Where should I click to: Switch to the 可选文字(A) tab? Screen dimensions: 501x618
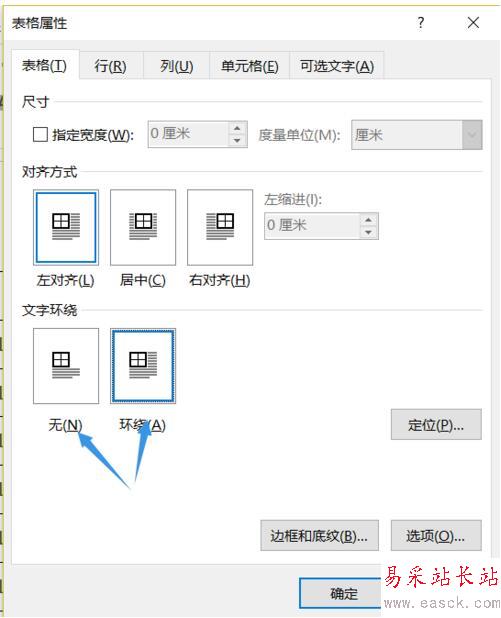[337, 66]
